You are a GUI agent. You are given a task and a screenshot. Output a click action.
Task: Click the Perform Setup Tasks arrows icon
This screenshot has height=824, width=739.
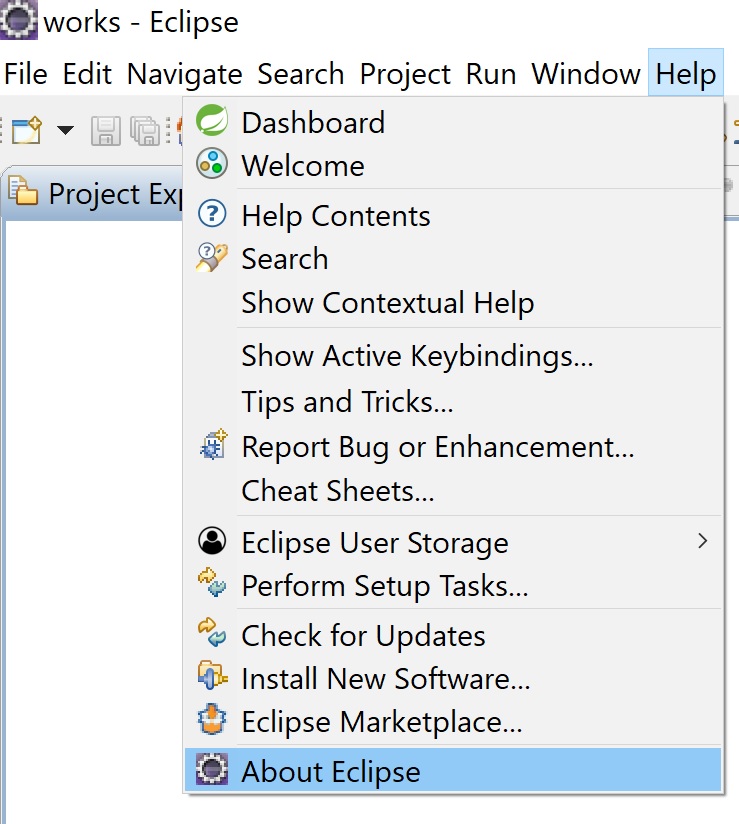(212, 582)
